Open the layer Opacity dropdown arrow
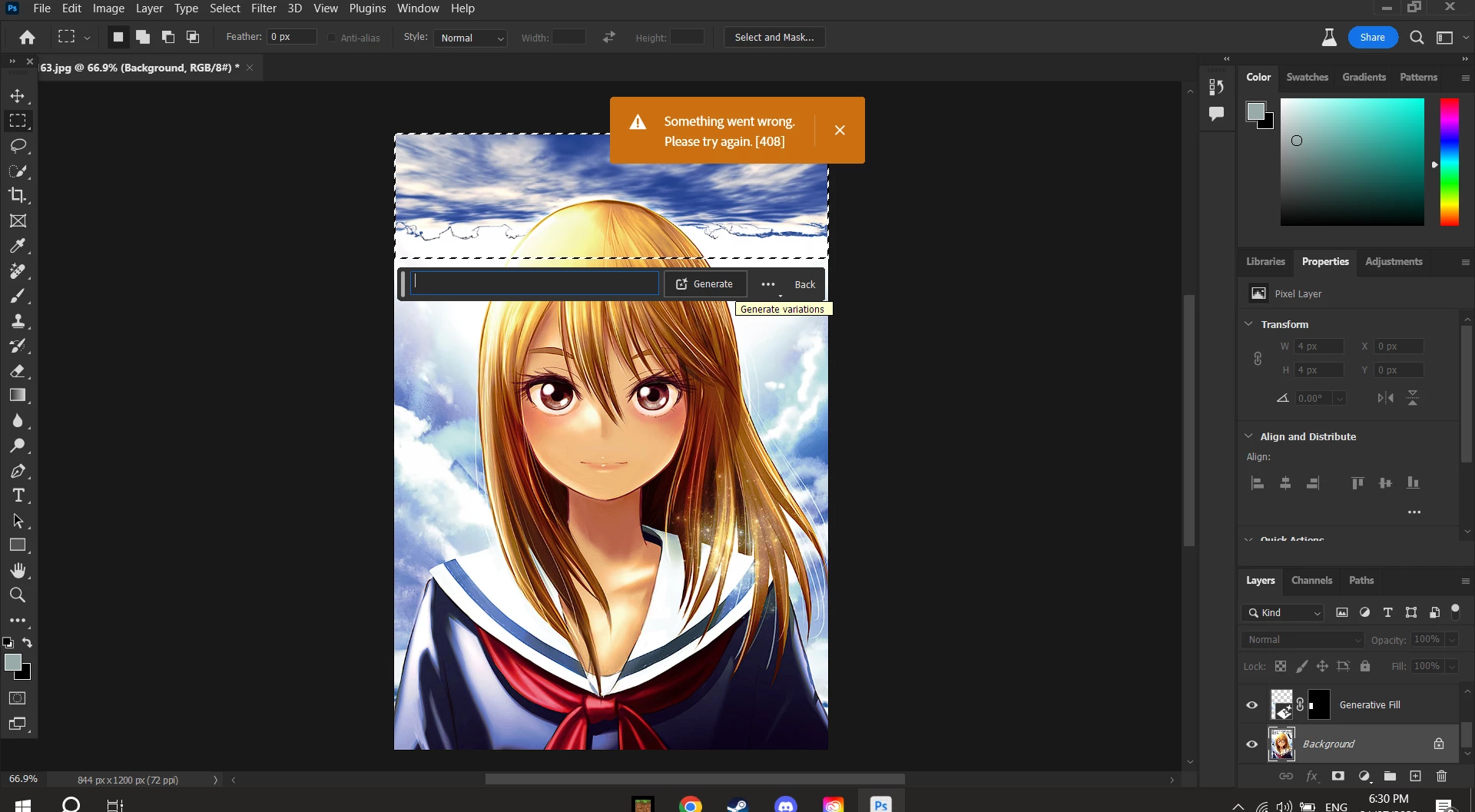Viewport: 1475px width, 812px height. [x=1452, y=640]
